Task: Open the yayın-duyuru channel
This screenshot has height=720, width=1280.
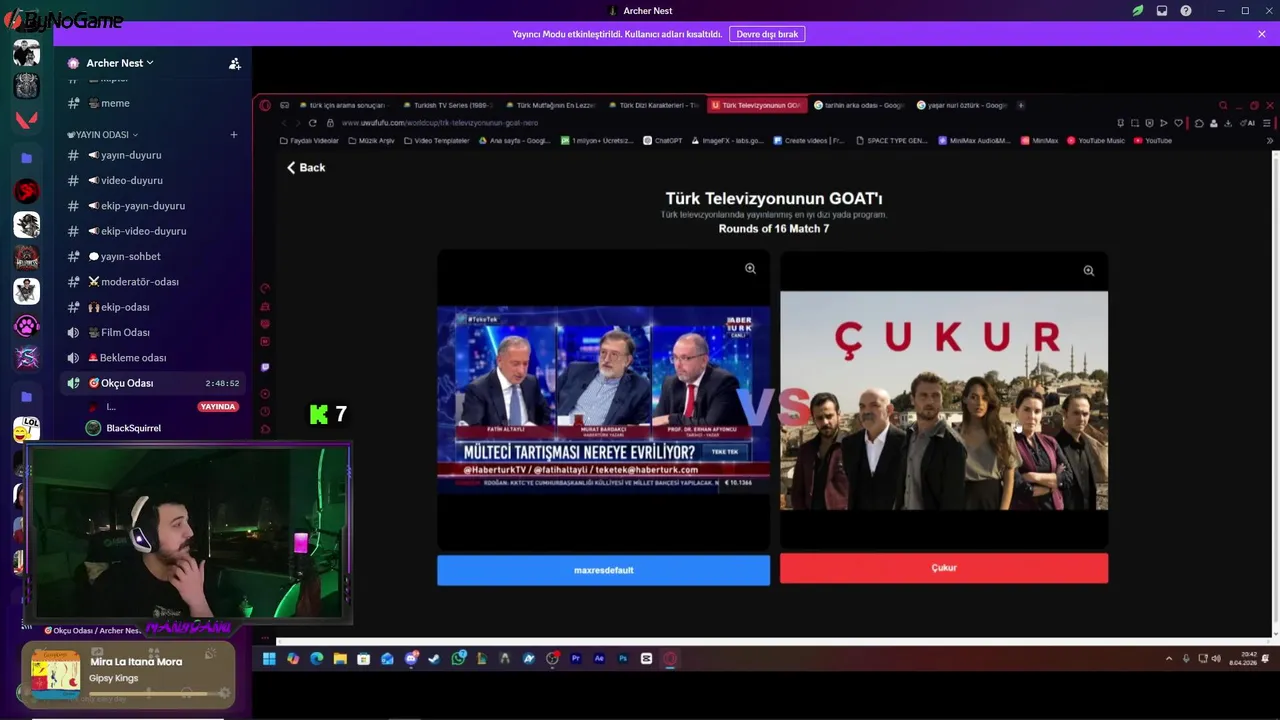Action: click(x=152, y=155)
